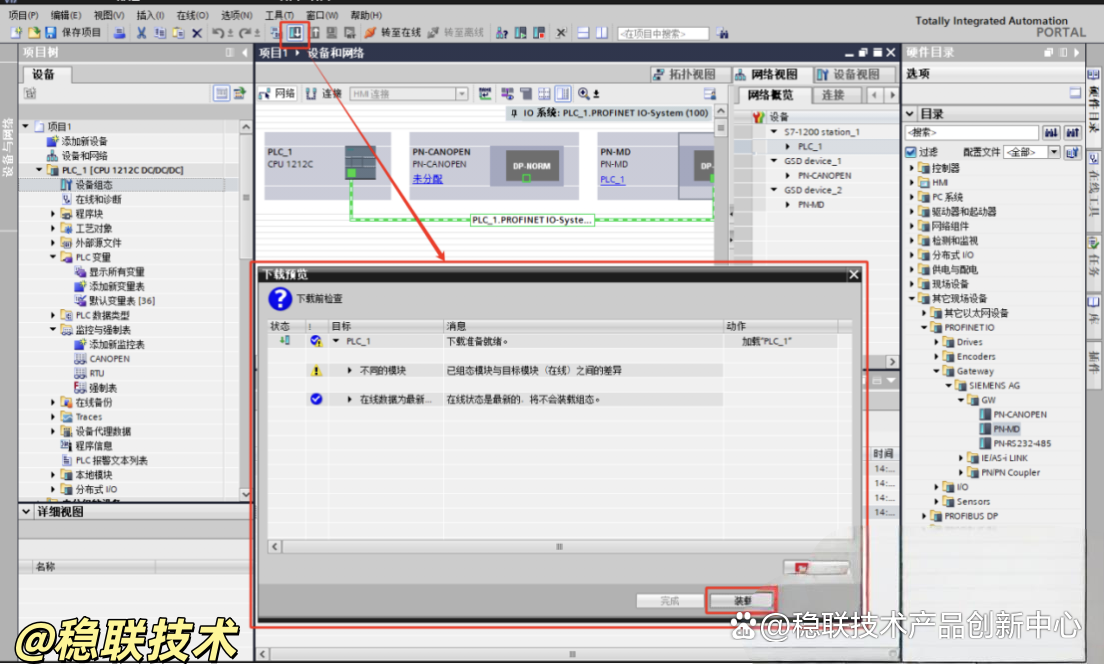The height and width of the screenshot is (664, 1104).
Task: Click the 完成 finish button
Action: [x=669, y=601]
